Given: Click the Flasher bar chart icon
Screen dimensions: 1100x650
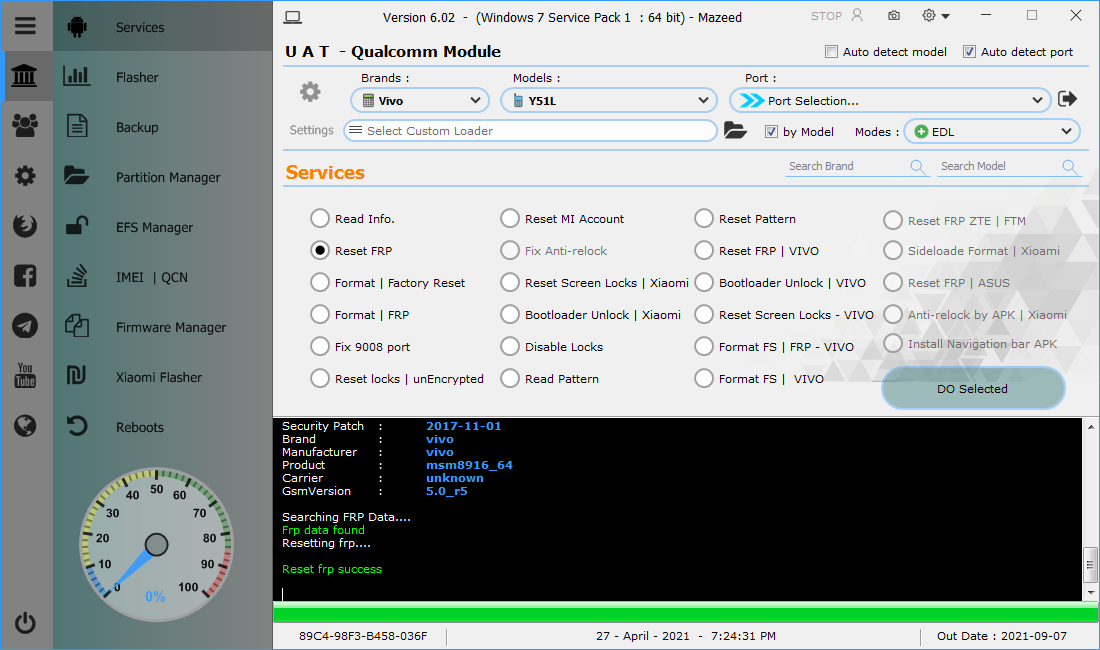Looking at the screenshot, I should tap(76, 76).
